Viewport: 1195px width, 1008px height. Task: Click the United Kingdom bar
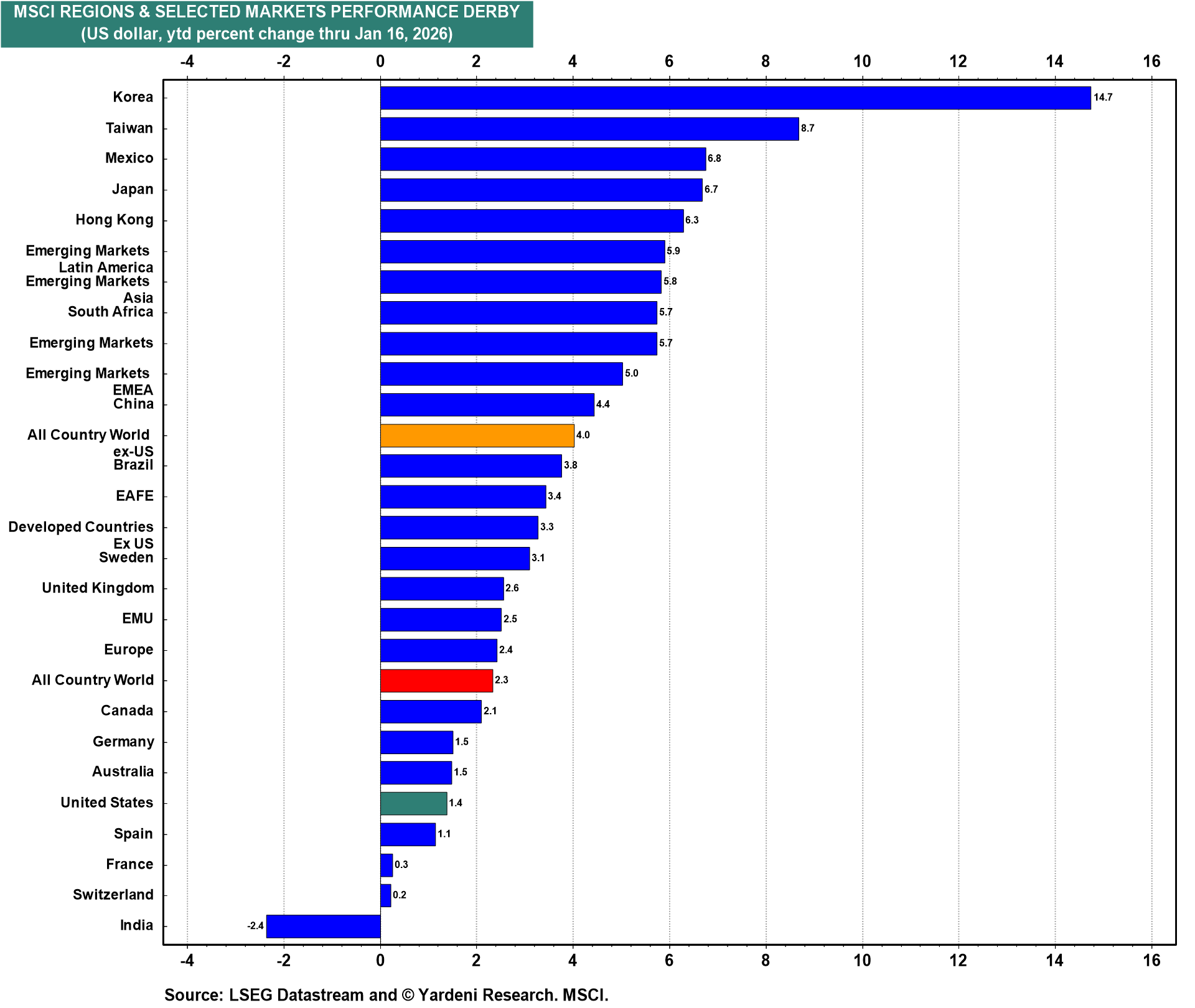click(x=441, y=589)
